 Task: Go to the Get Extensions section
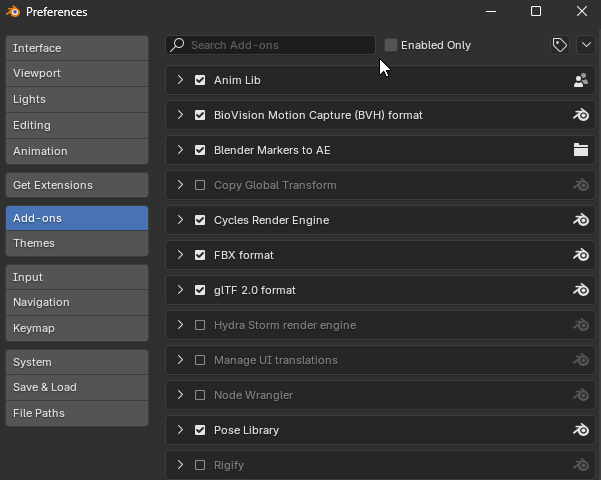76,185
